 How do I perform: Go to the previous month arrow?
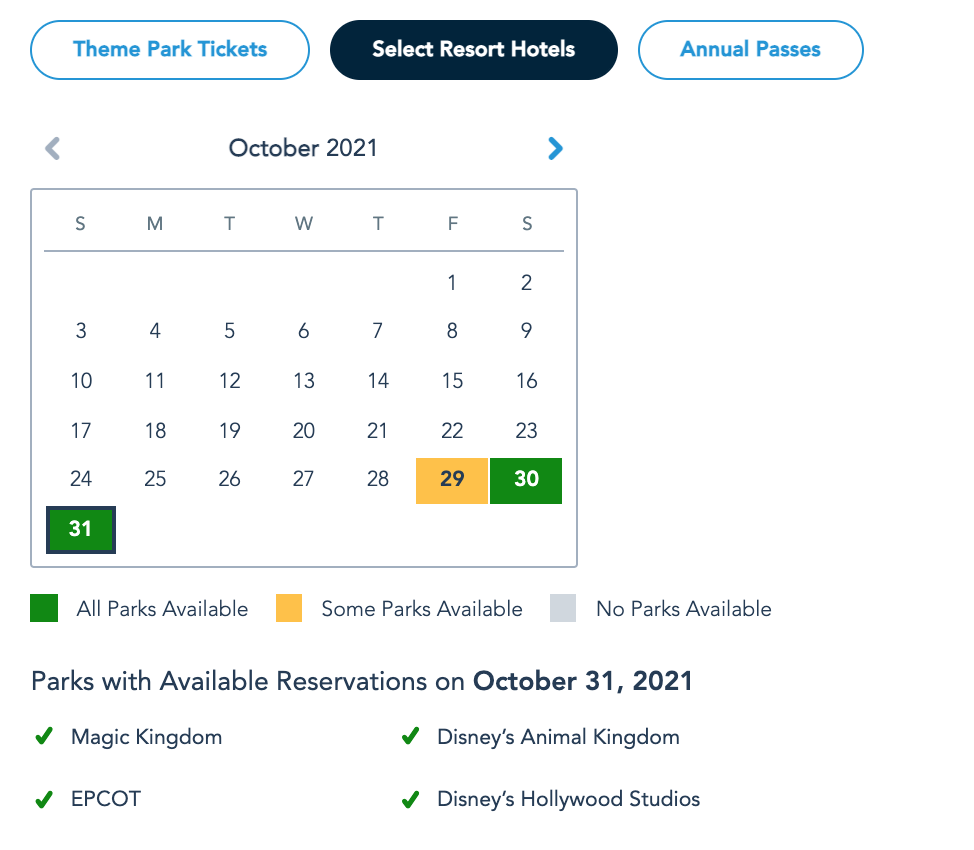pyautogui.click(x=53, y=149)
